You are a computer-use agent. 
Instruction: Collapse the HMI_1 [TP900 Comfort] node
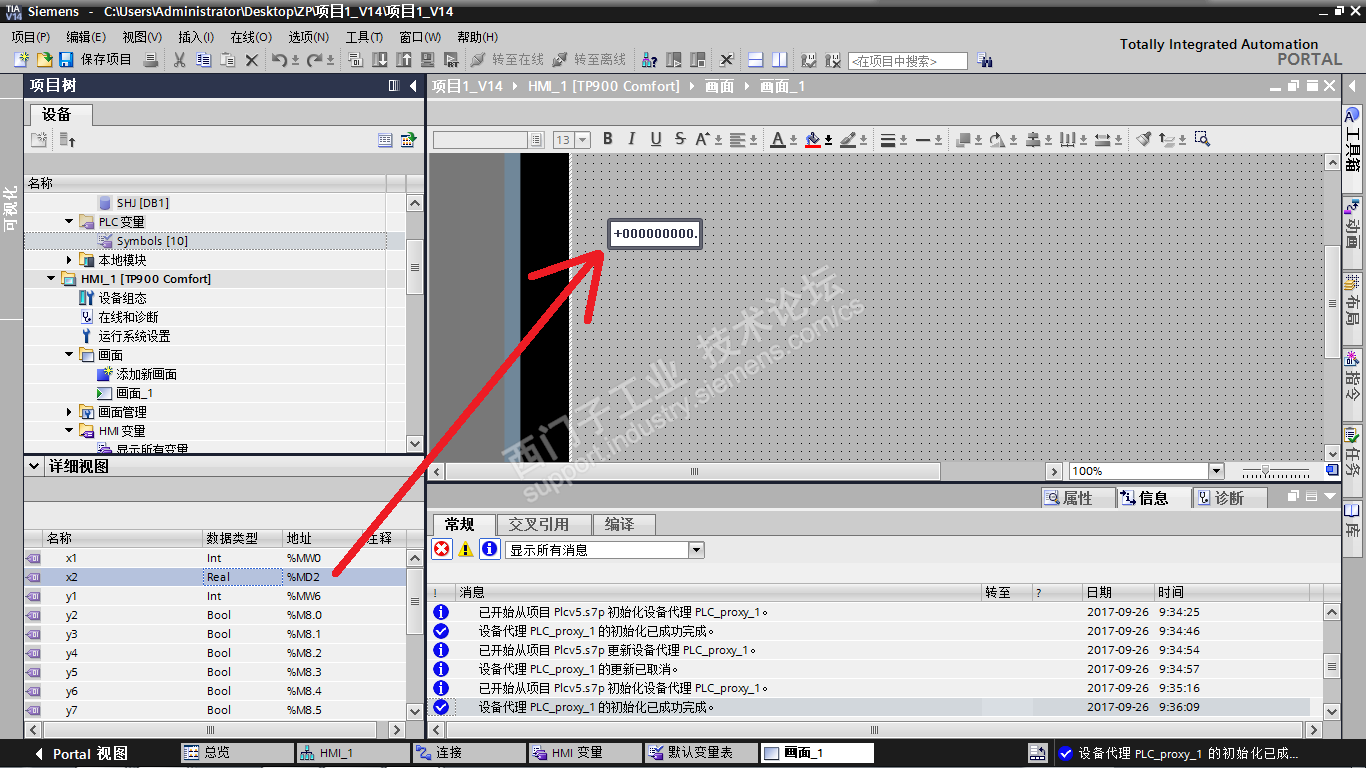click(x=51, y=279)
